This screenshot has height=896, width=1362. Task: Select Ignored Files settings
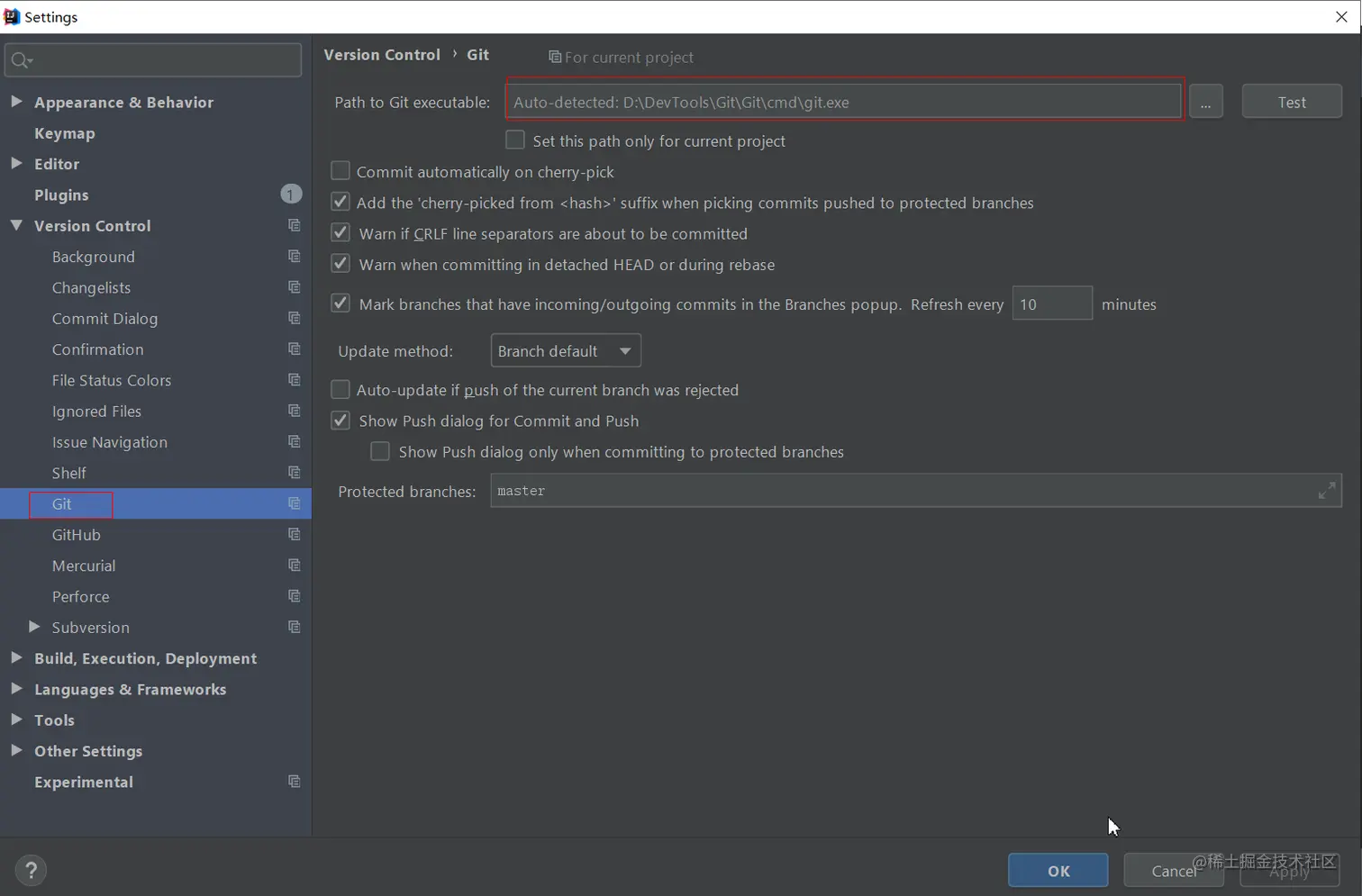click(96, 412)
